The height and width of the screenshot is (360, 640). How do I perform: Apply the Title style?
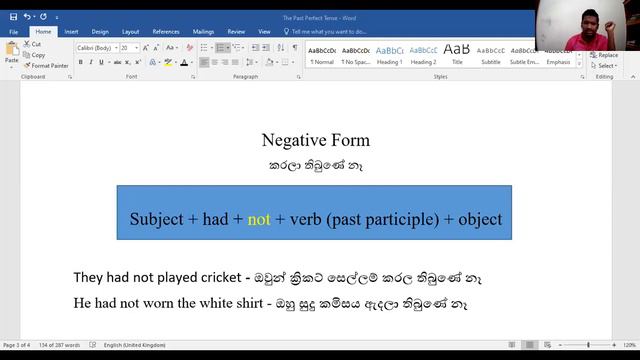pyautogui.click(x=457, y=55)
